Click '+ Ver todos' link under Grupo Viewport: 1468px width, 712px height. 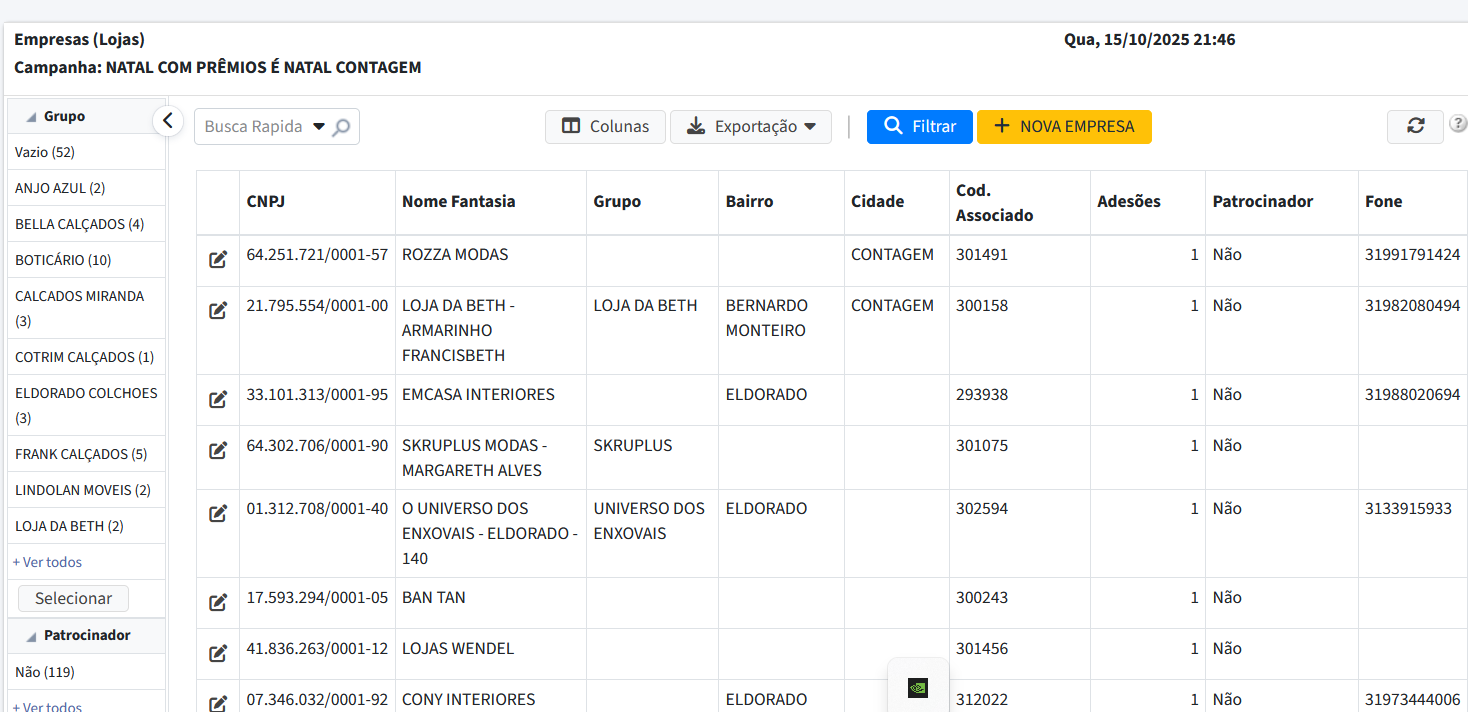tap(47, 562)
